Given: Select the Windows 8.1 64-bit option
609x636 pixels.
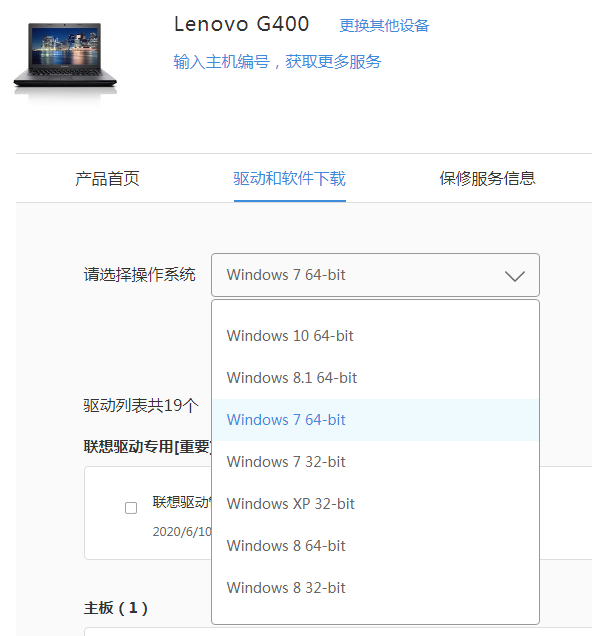Looking at the screenshot, I should (291, 378).
